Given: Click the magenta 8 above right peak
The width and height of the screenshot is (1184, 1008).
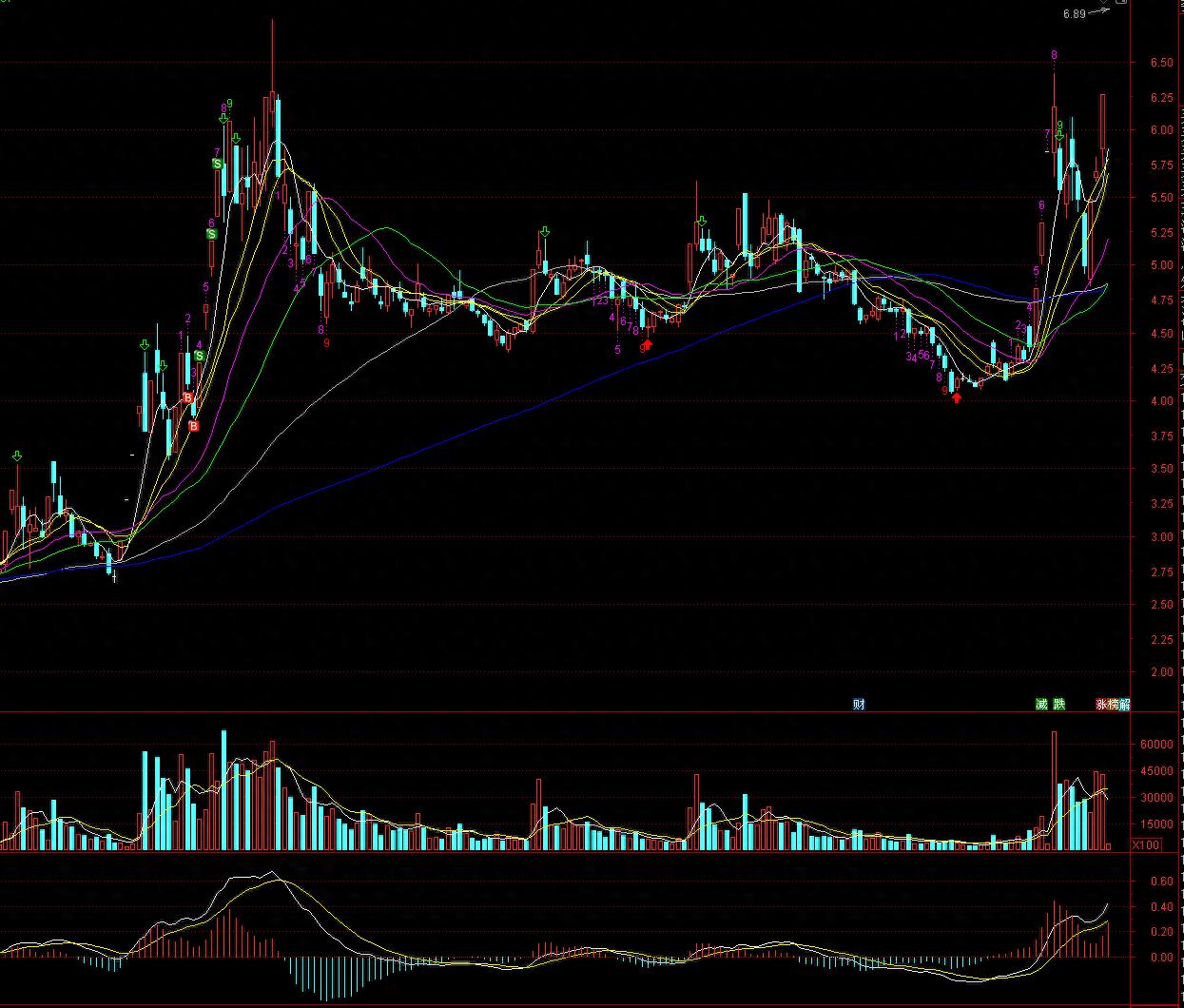Looking at the screenshot, I should pyautogui.click(x=1054, y=56).
